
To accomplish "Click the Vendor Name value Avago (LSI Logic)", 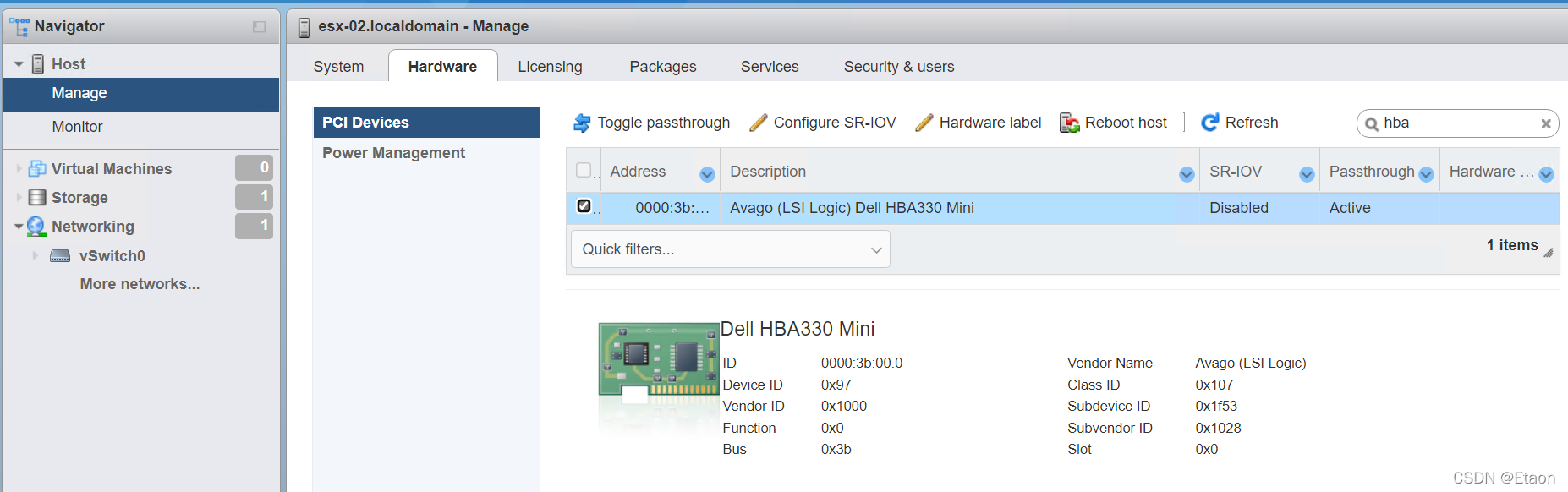I will click(1250, 364).
